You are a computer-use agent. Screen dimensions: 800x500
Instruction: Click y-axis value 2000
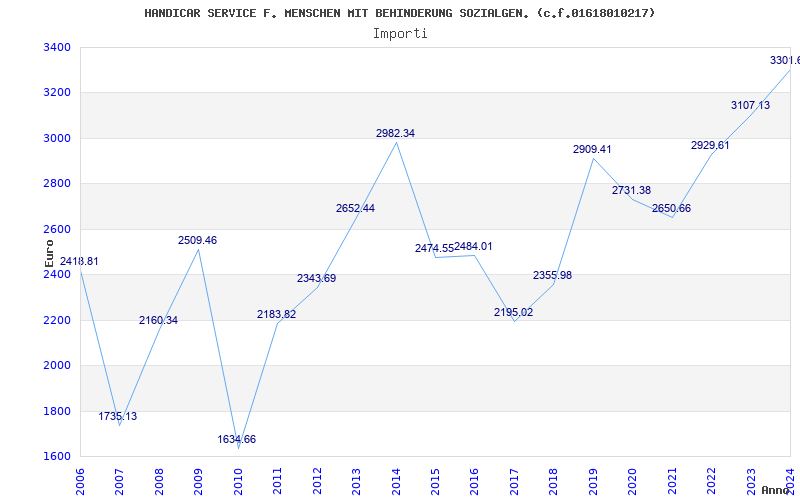click(x=56, y=366)
